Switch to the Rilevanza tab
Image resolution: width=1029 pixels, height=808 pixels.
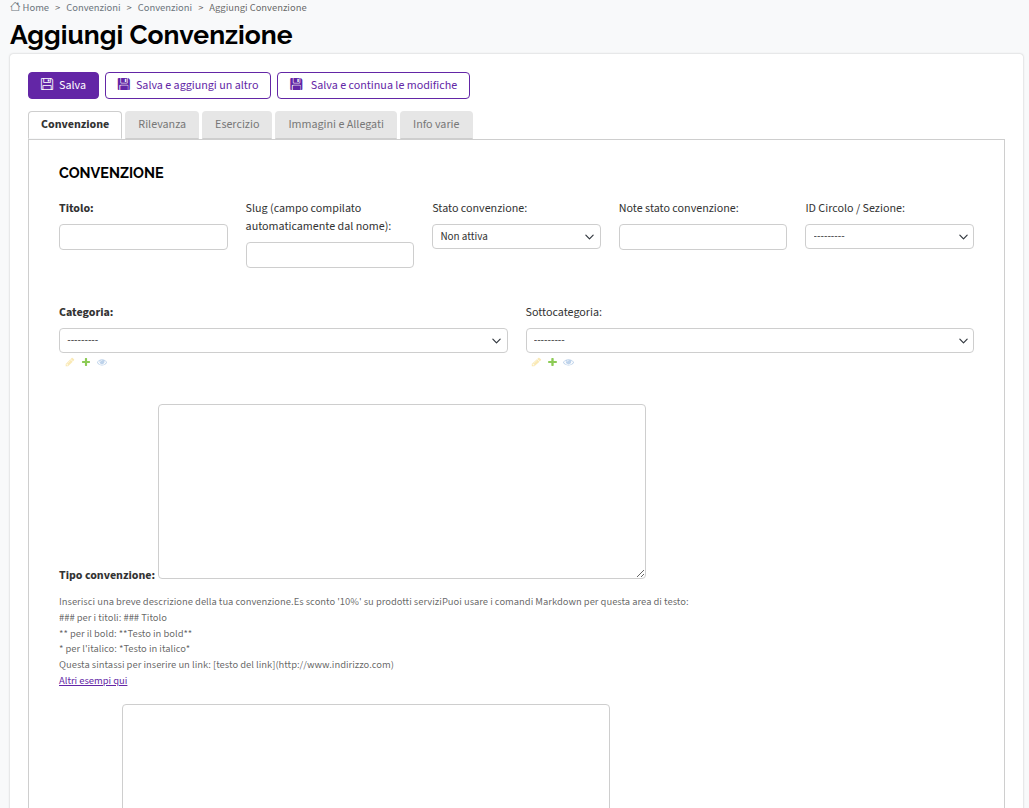click(162, 125)
